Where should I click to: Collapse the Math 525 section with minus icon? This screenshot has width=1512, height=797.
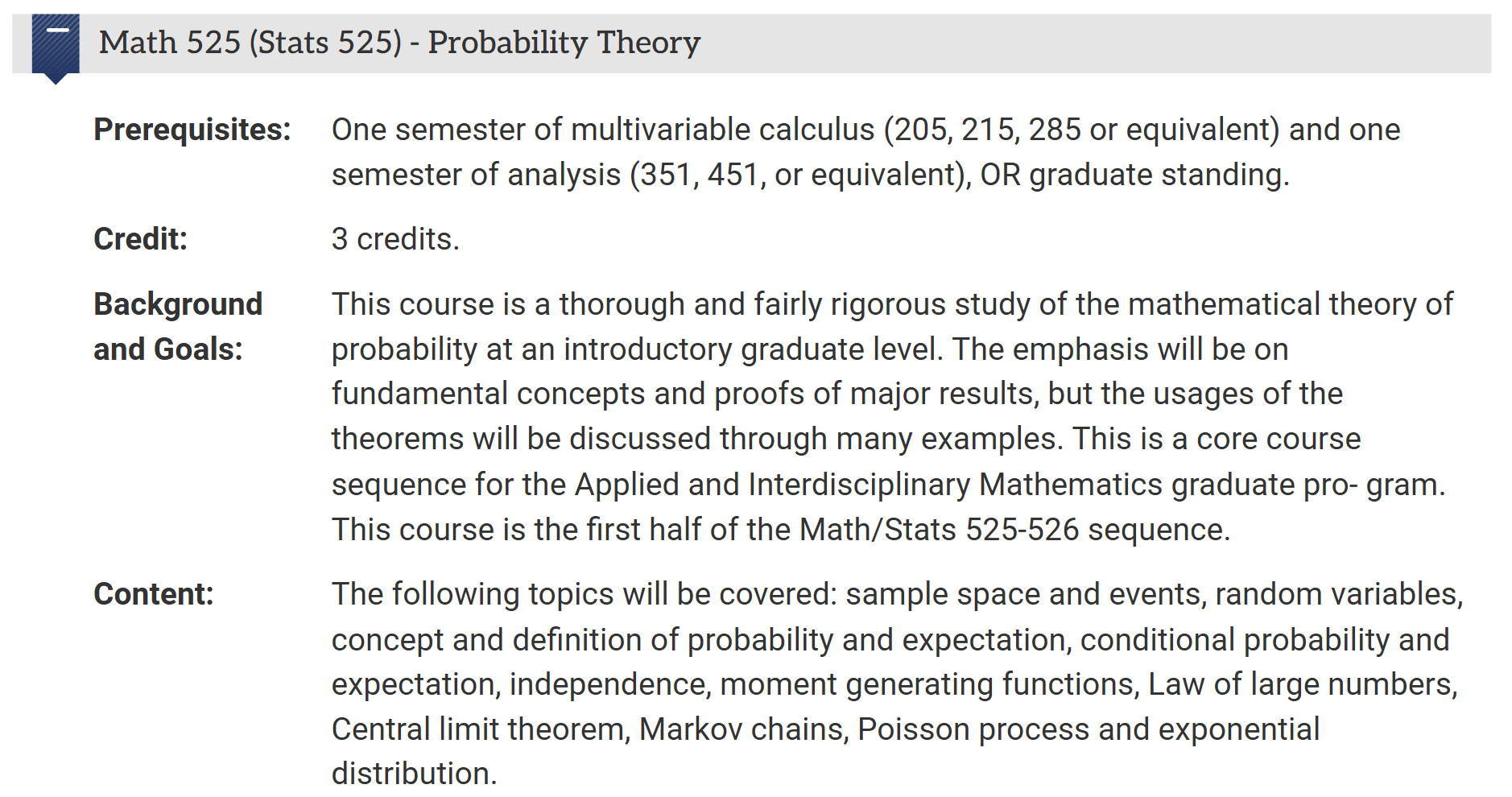pyautogui.click(x=57, y=31)
